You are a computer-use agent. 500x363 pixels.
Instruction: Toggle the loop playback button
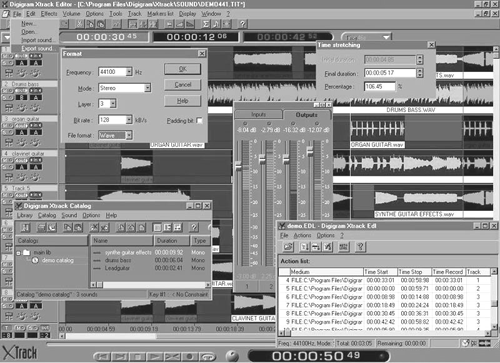[208, 357]
